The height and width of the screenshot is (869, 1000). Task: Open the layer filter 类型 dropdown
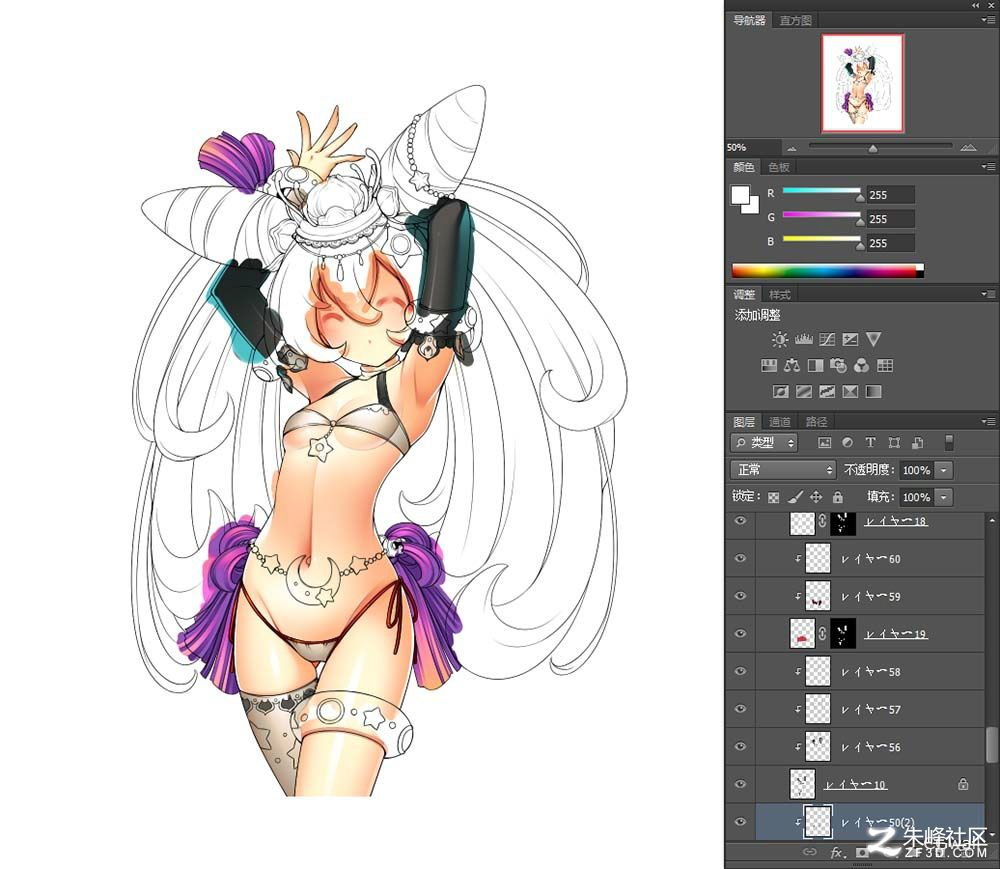point(764,442)
